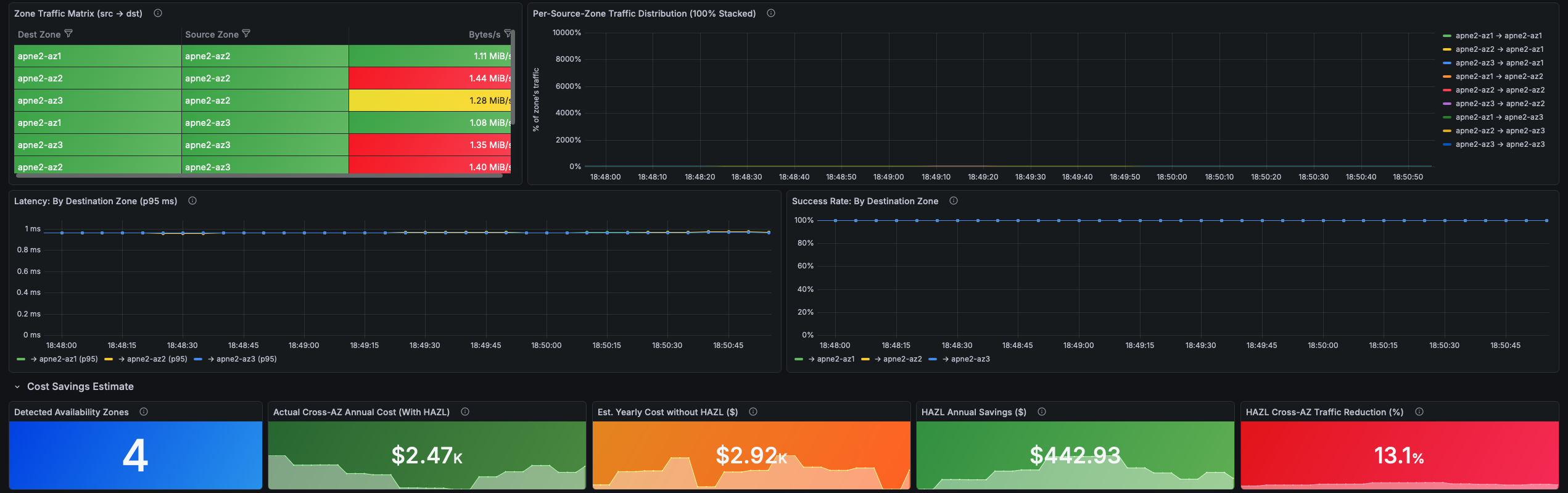Toggle → apne2-az2 series in Success Rate legend
Screen dimensions: 1568x493
(897, 359)
